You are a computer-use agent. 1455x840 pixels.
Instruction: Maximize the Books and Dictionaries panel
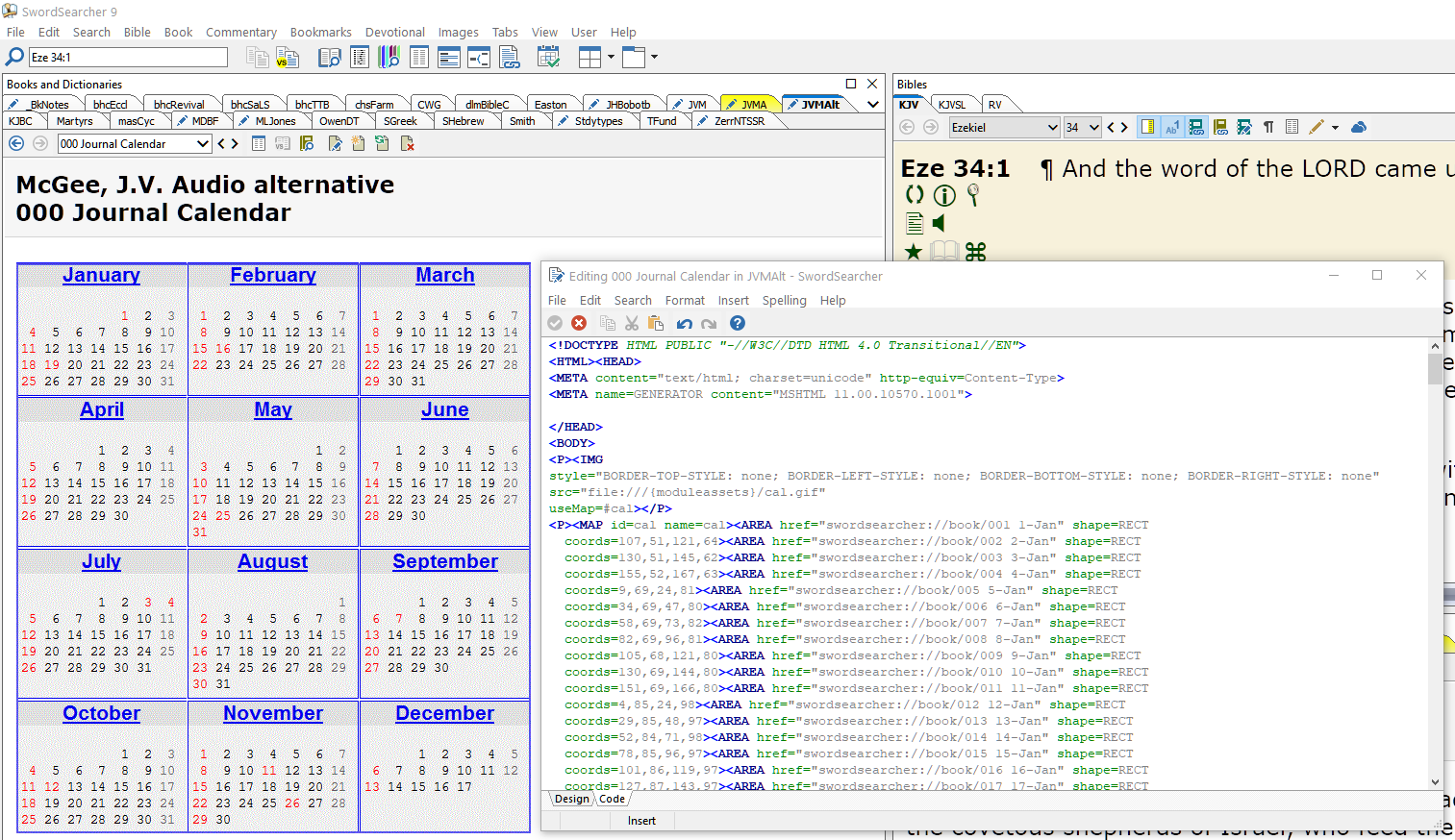click(x=851, y=84)
